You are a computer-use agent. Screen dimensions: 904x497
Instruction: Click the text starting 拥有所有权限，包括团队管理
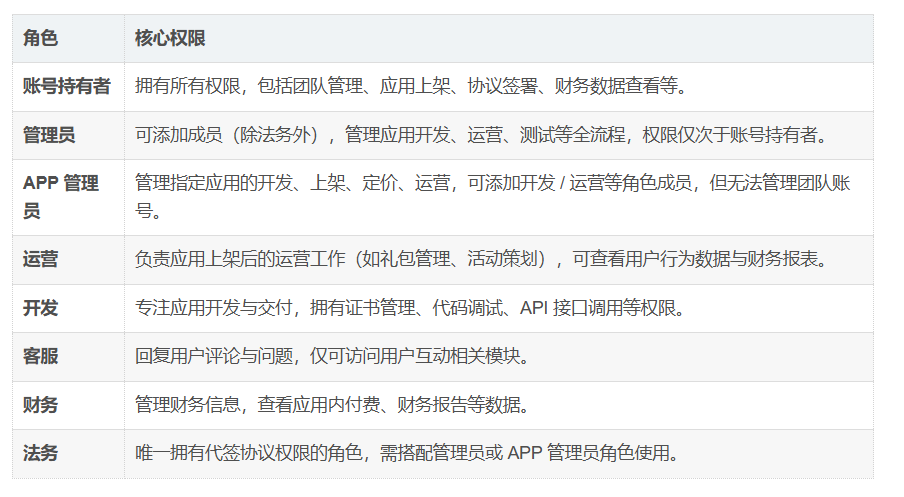point(412,86)
